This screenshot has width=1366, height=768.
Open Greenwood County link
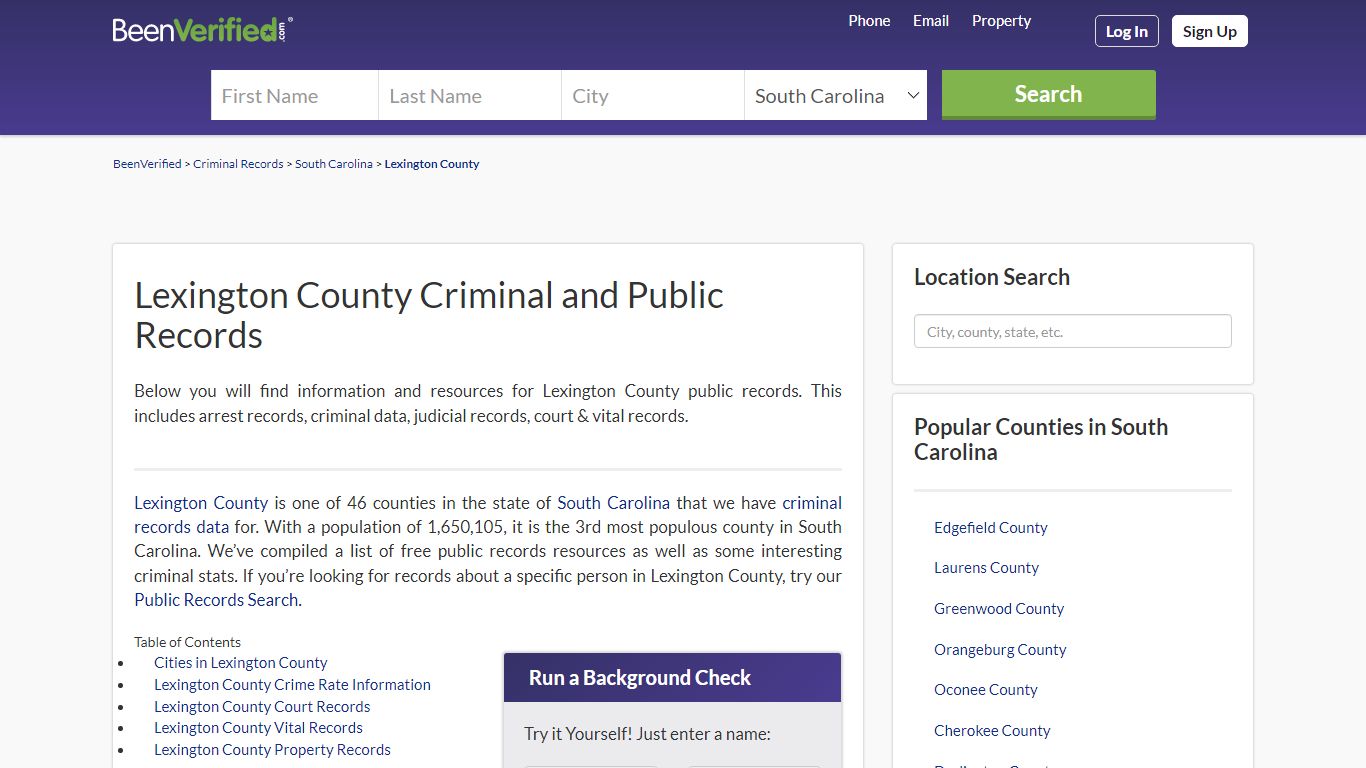[x=999, y=609]
